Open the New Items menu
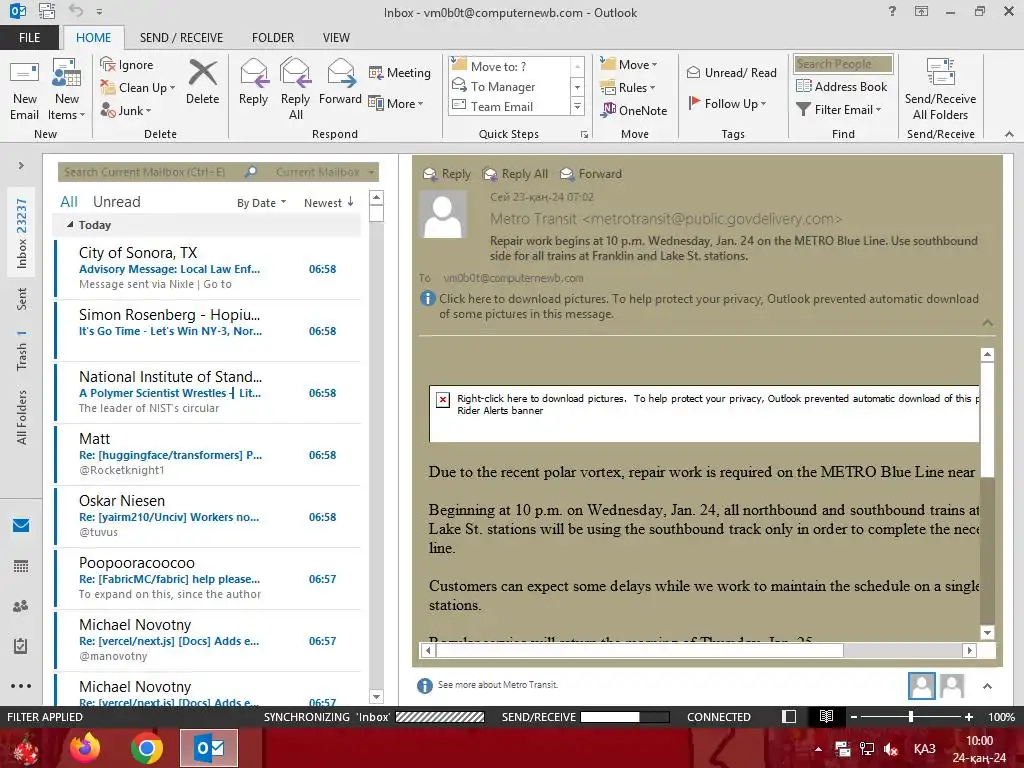1024x768 pixels. point(67,90)
